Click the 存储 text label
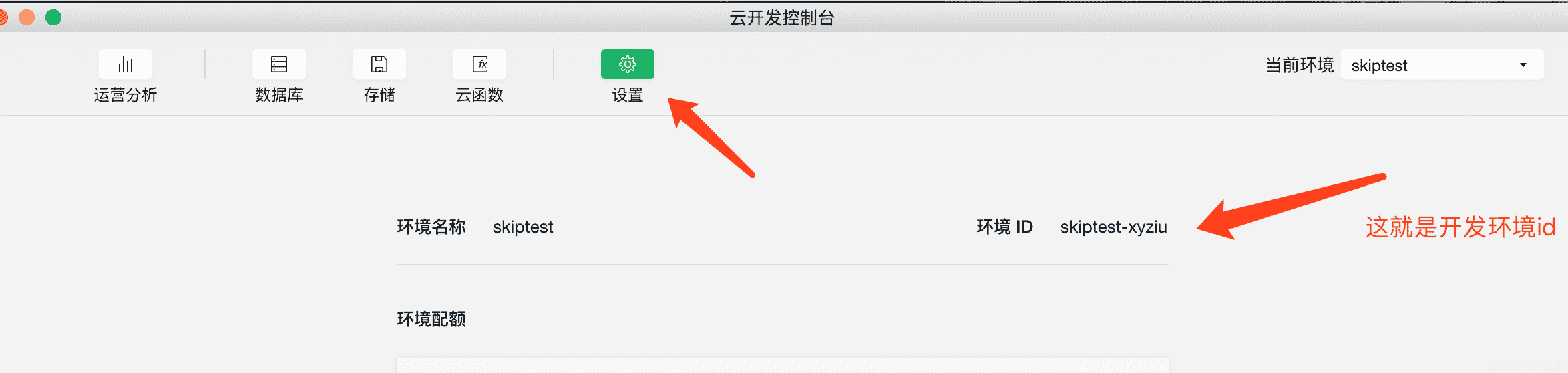This screenshot has height=373, width=1568. (379, 95)
